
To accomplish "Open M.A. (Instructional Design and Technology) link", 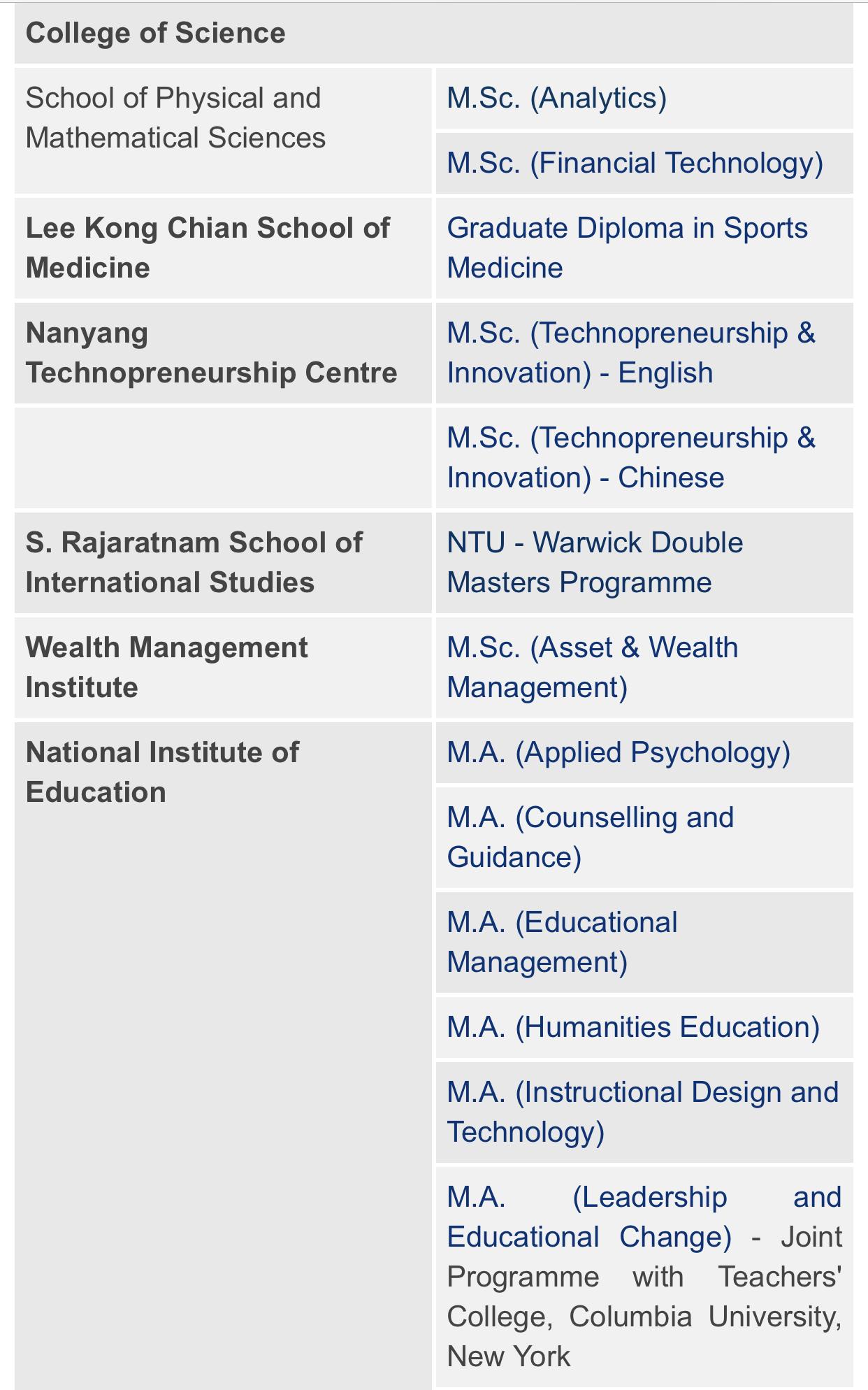I will 642,1112.
